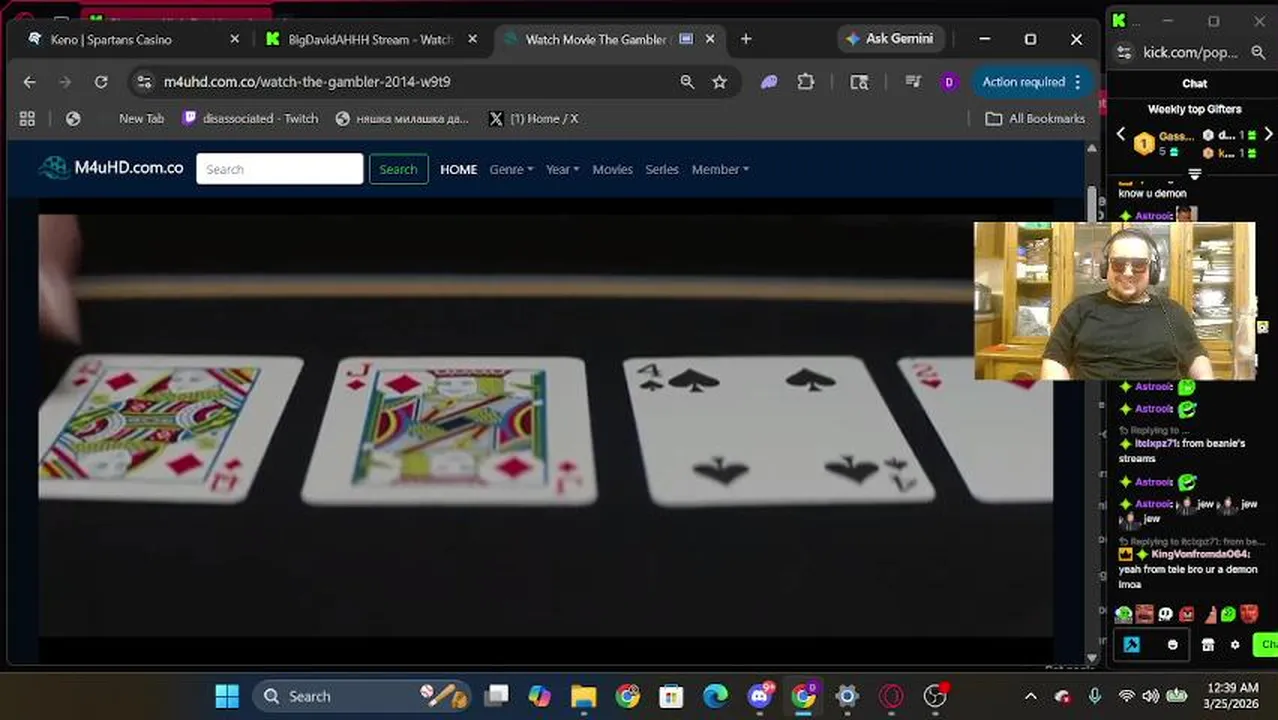
Task: Open the zoom icon in Kick window address bar
Action: coord(1258,52)
